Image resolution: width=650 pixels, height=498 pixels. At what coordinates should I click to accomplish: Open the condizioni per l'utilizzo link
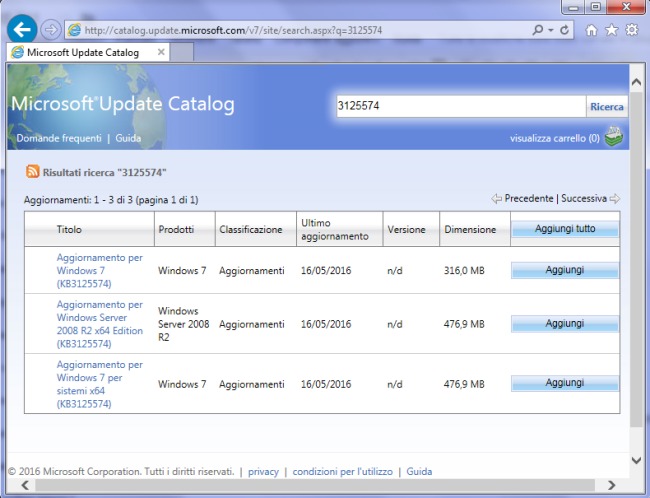click(342, 471)
